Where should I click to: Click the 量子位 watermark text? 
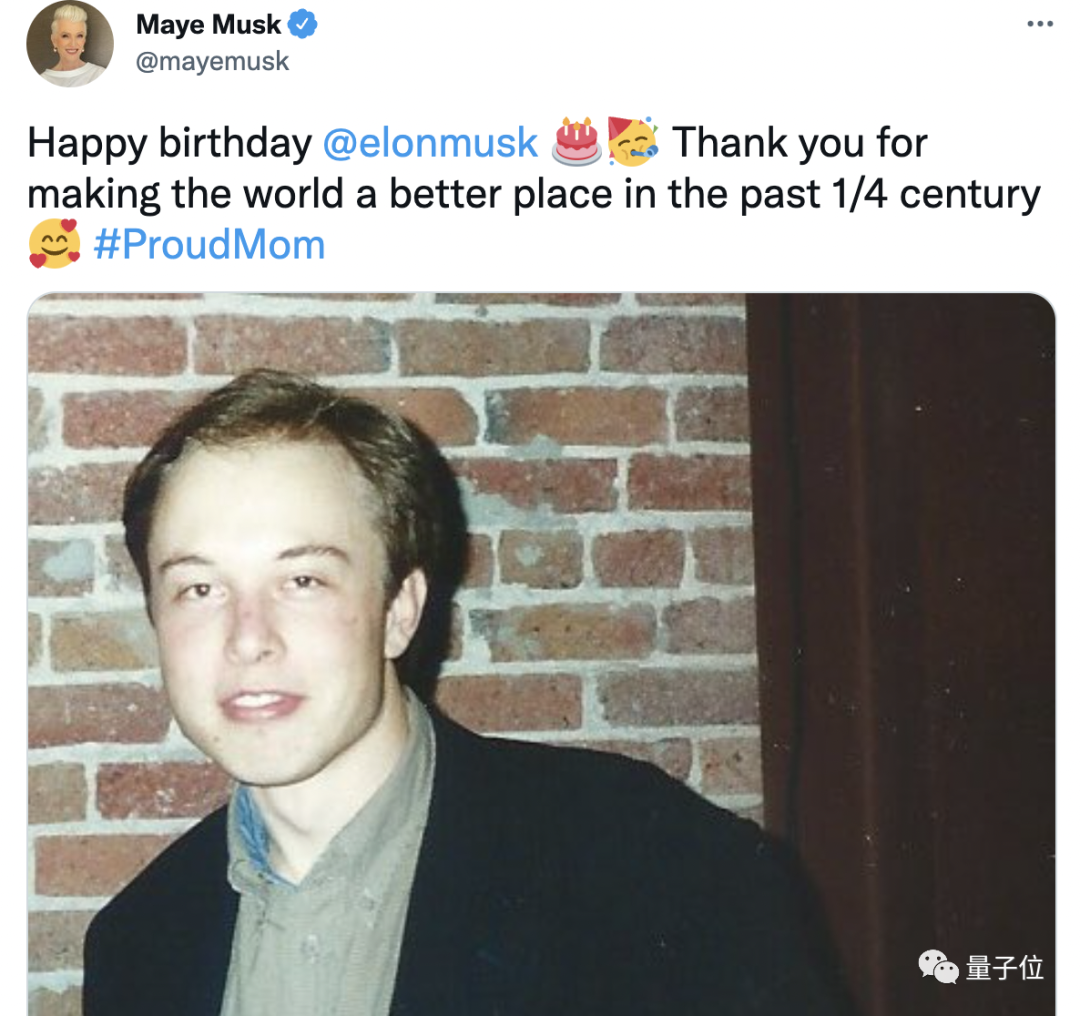1004,968
